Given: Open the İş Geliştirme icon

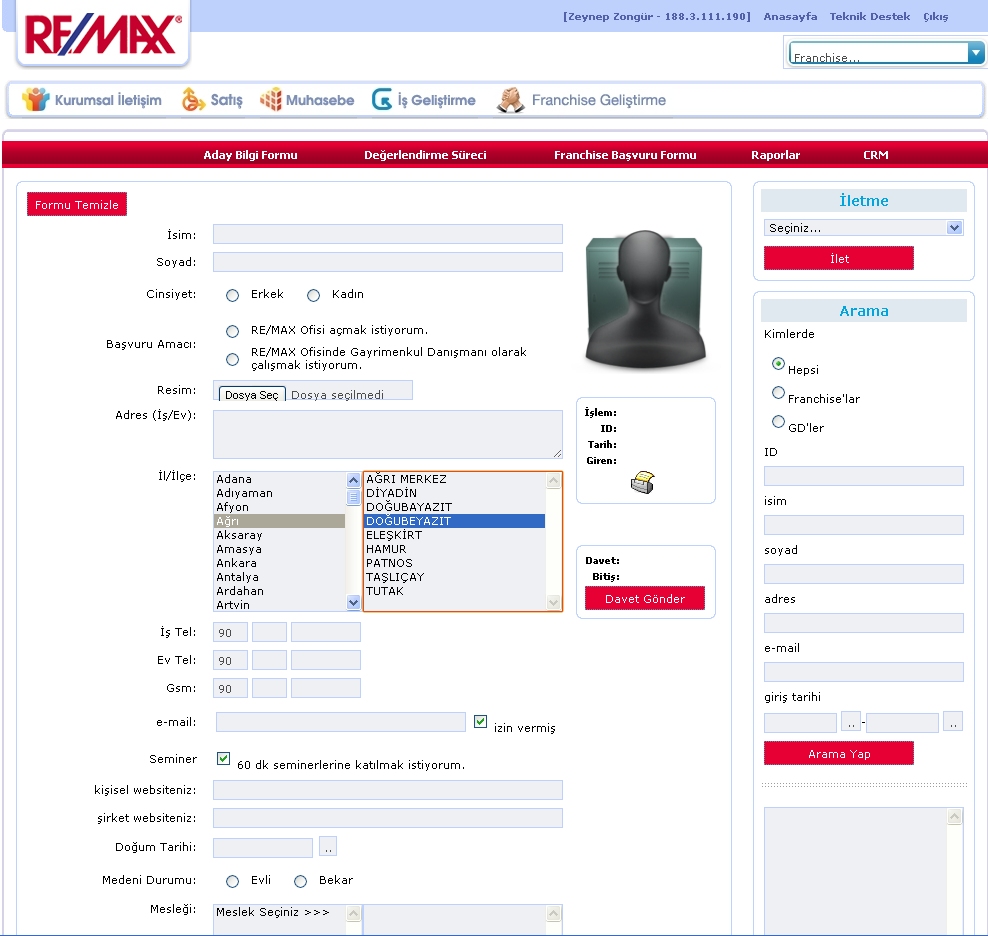Looking at the screenshot, I should coord(382,100).
